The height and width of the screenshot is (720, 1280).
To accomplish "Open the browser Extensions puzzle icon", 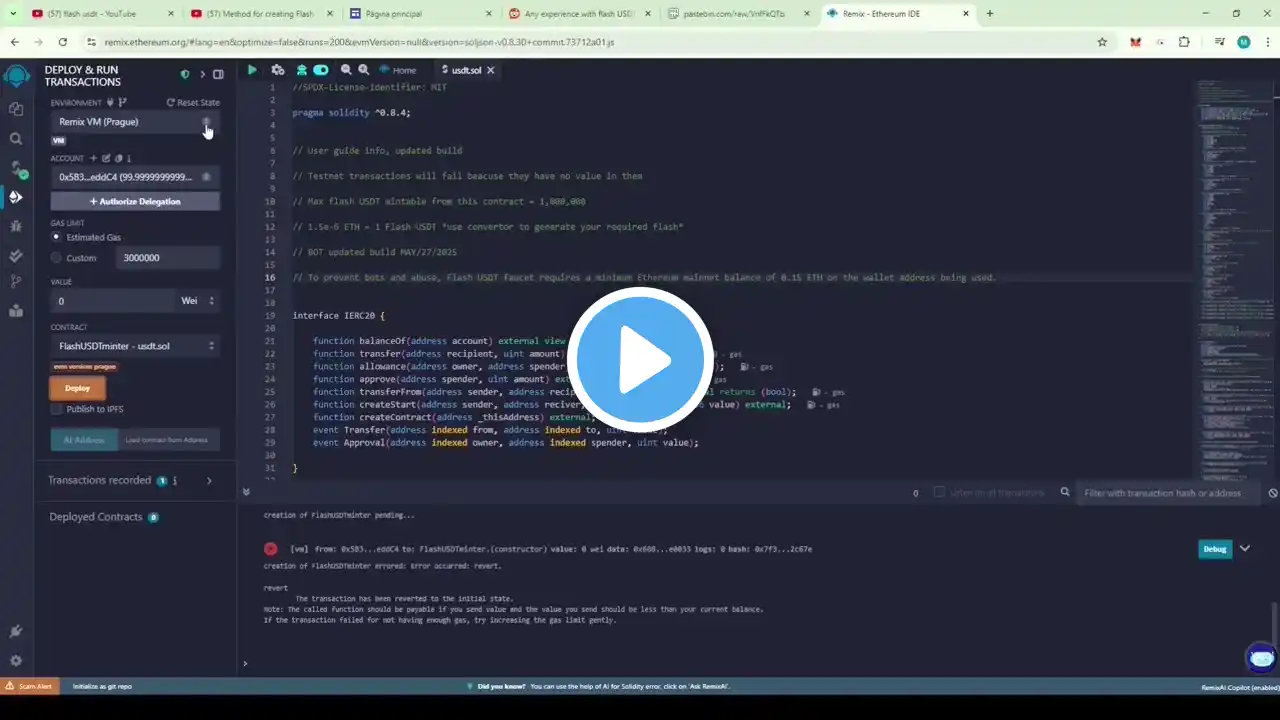I will 1184,42.
